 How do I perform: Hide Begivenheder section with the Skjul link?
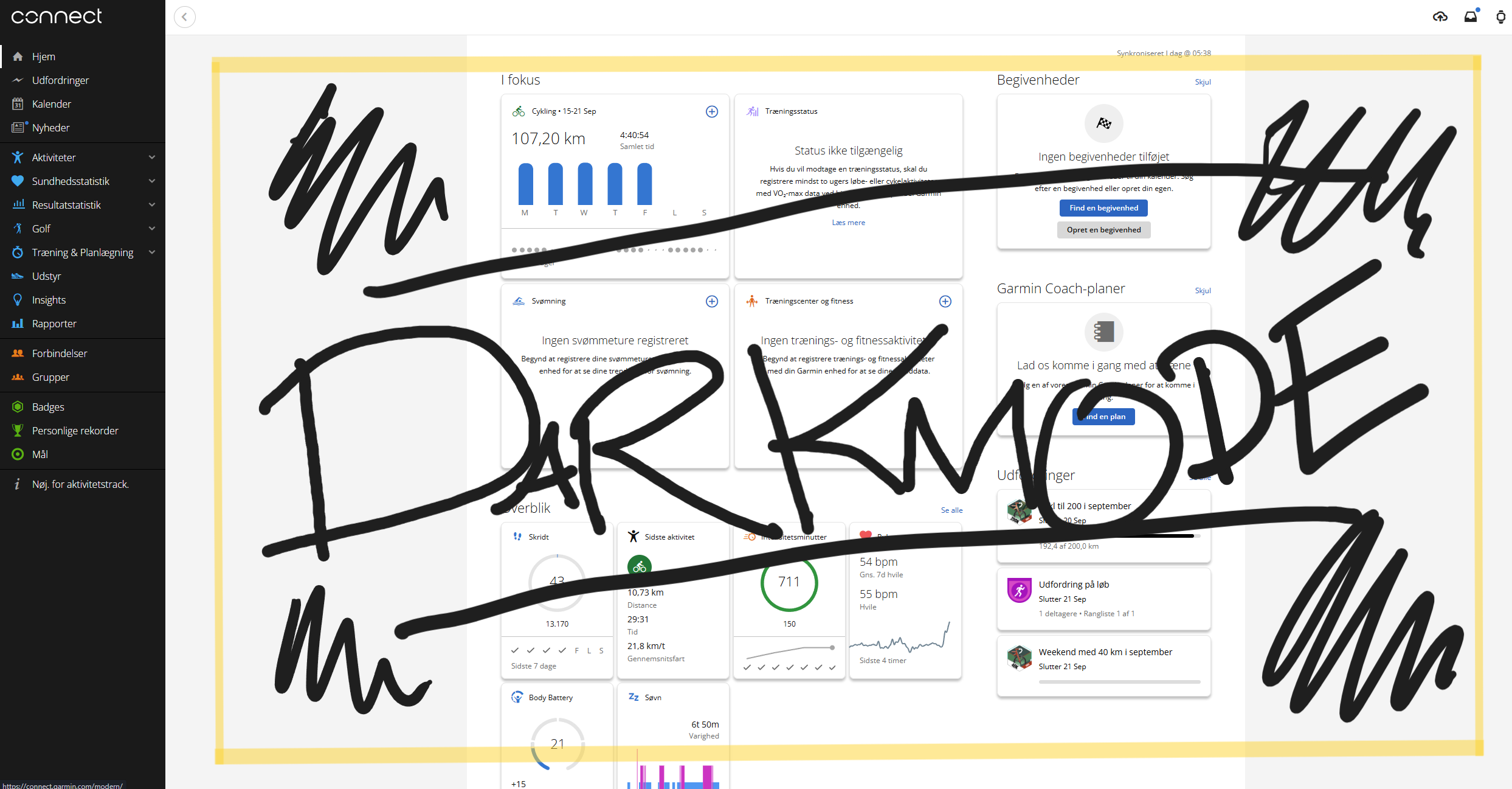[1203, 82]
